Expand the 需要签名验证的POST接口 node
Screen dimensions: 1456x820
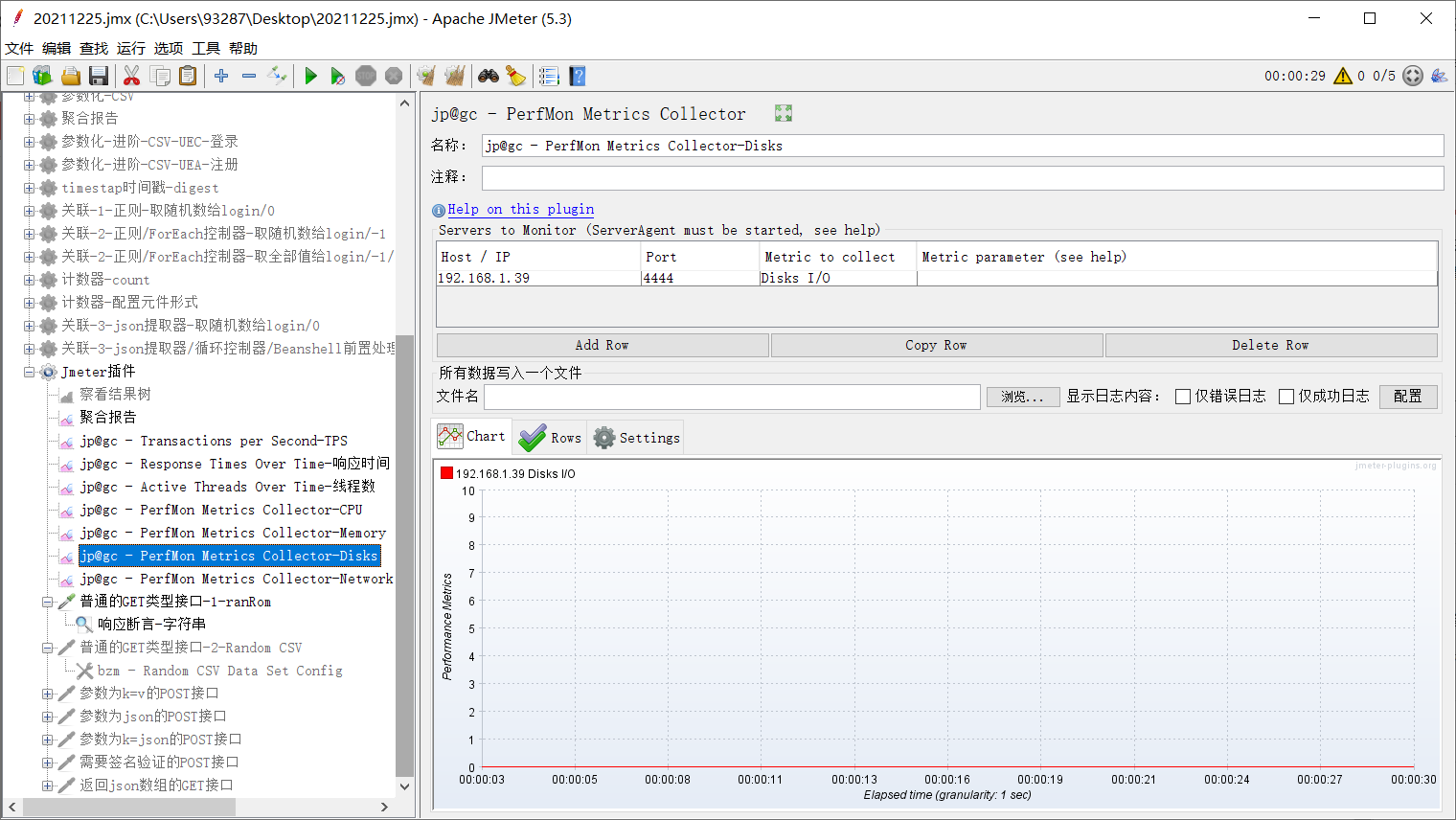click(x=47, y=763)
